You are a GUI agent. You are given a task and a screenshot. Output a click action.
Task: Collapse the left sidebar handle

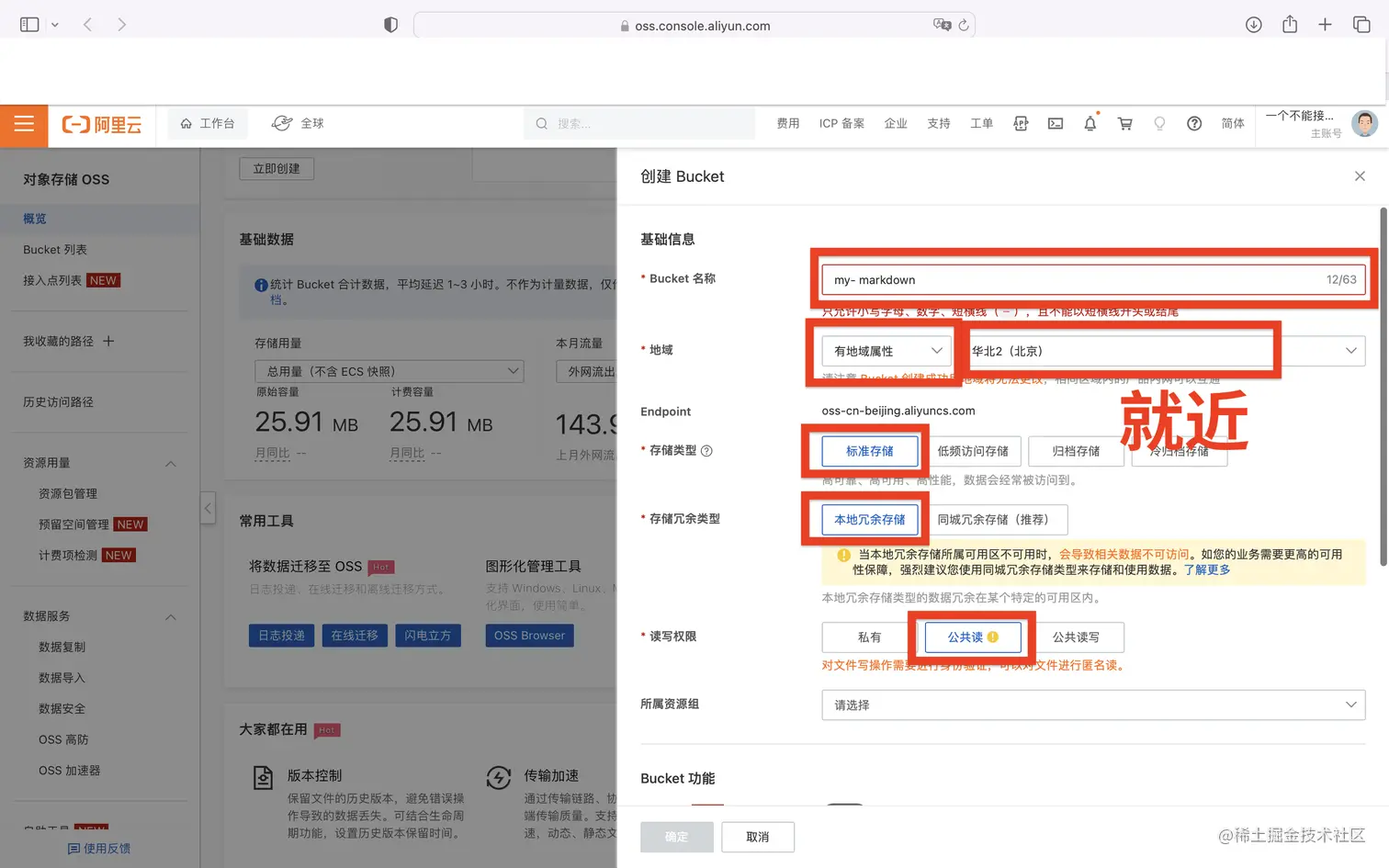(x=208, y=507)
